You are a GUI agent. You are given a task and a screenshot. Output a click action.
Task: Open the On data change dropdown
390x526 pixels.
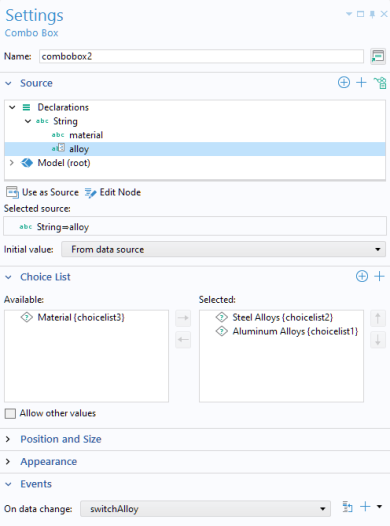(x=205, y=509)
